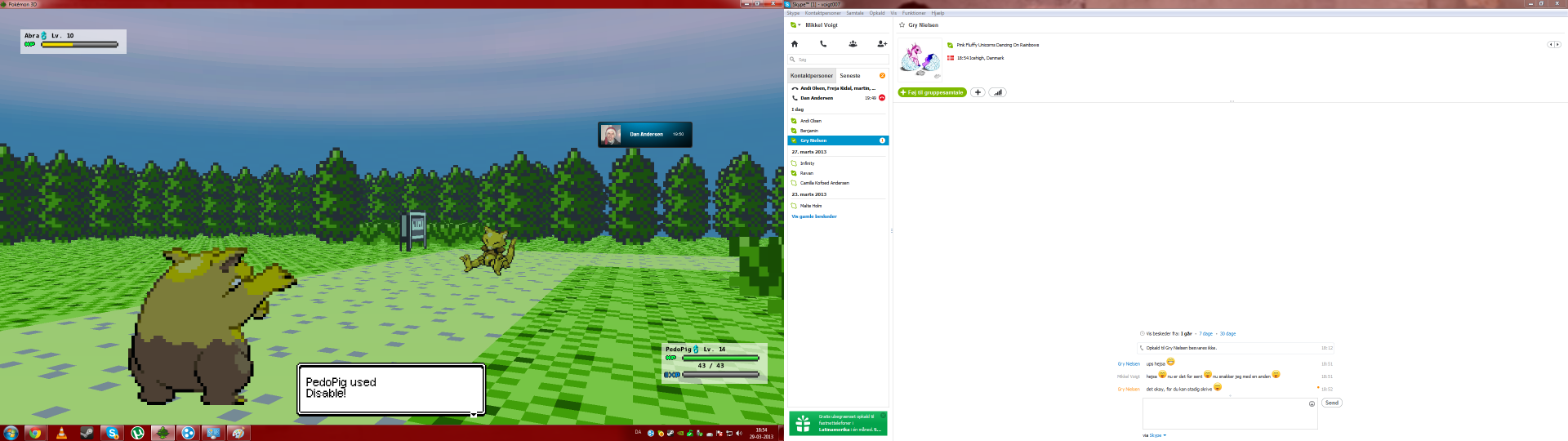Click the orange notification badge beside Seneste

(882, 75)
